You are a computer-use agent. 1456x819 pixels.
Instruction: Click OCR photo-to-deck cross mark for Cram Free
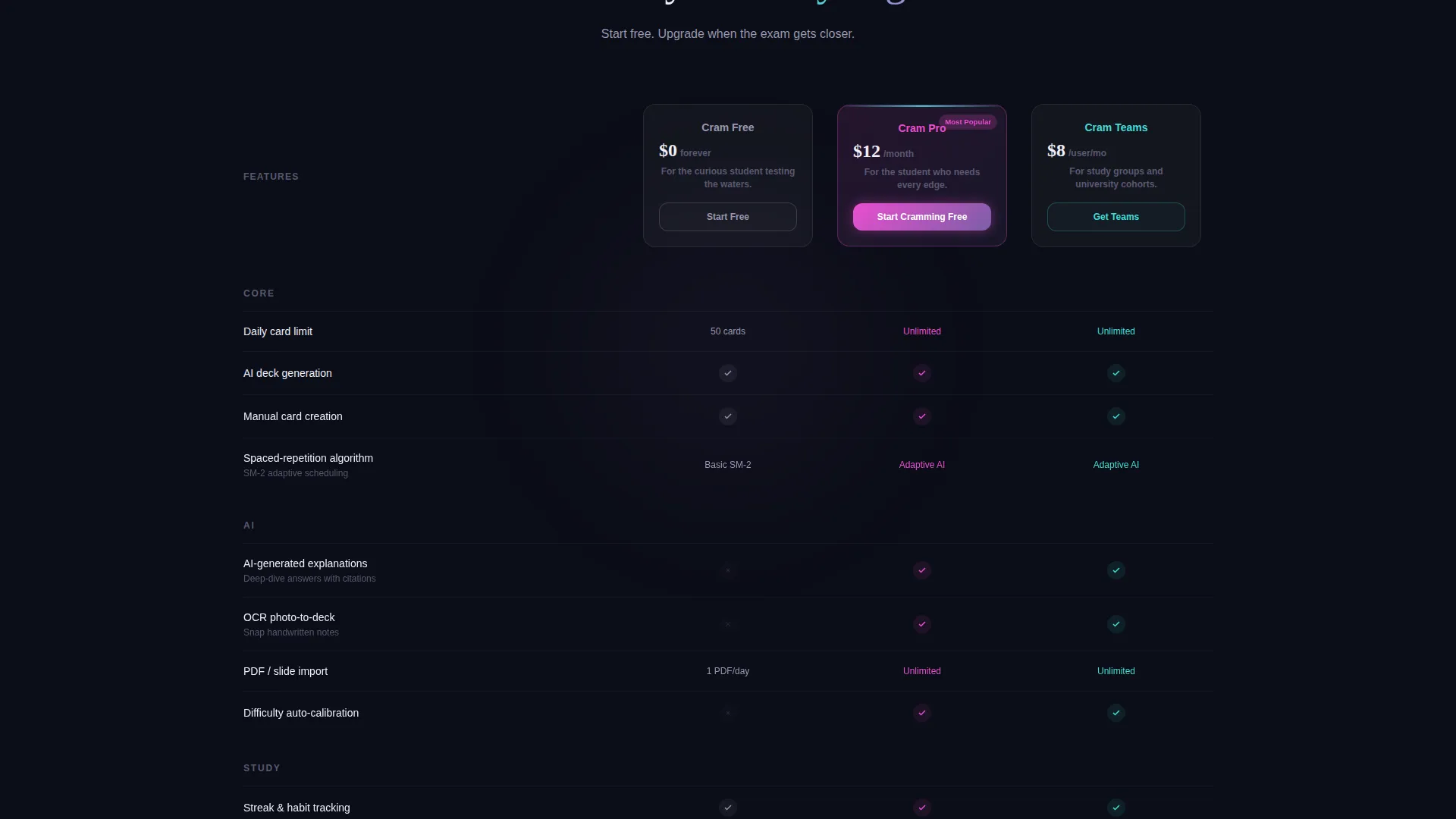pyautogui.click(x=727, y=624)
